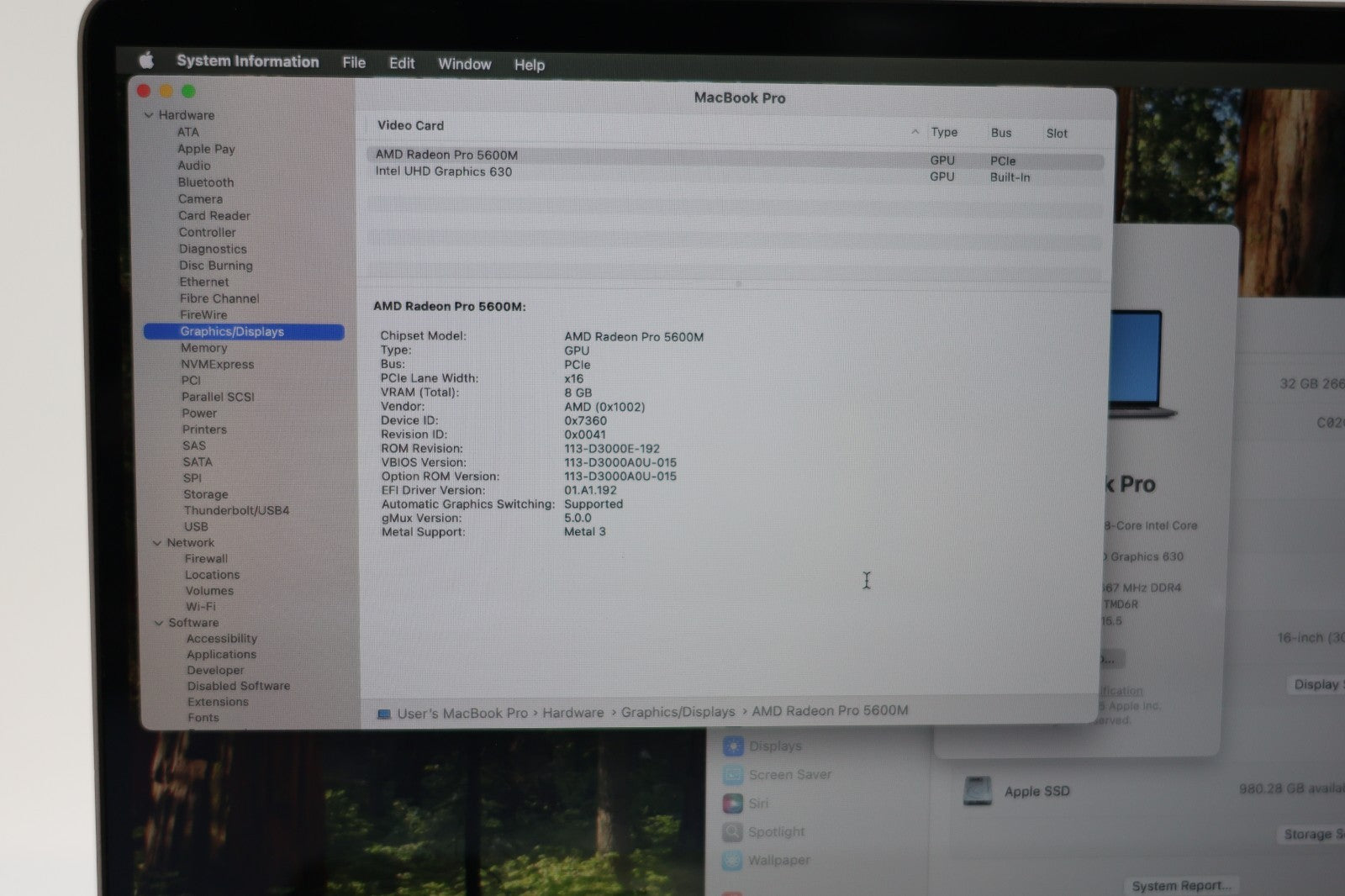
Task: Select Locations in the sidebar
Action: click(x=213, y=575)
